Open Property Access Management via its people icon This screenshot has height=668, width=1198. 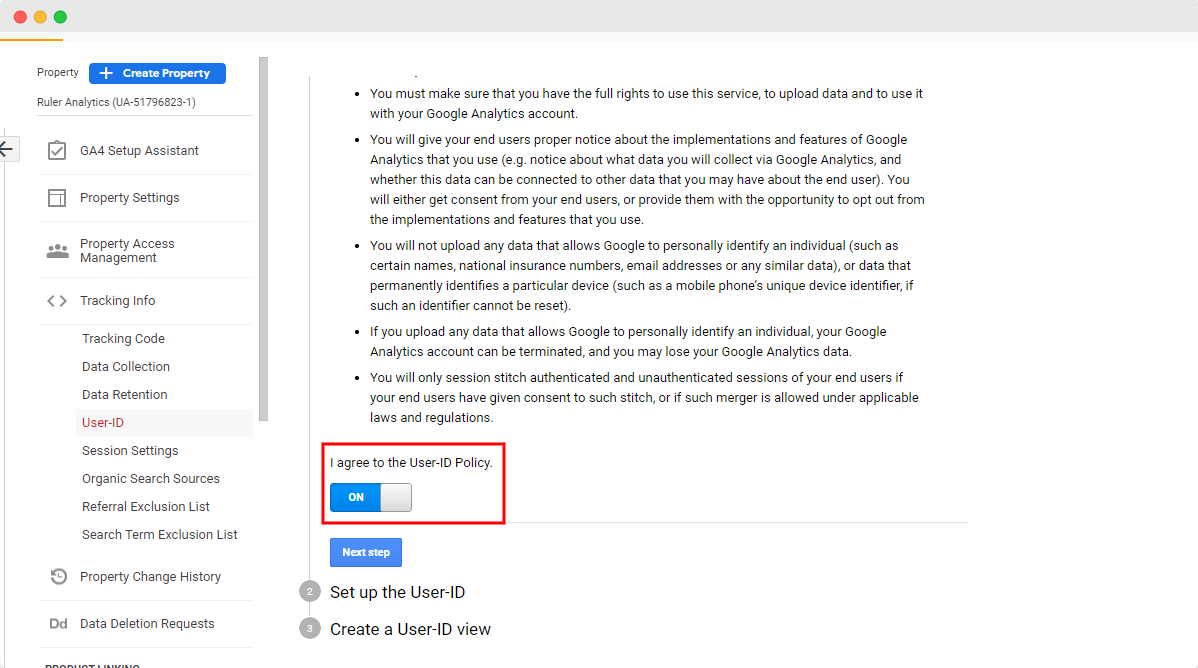(56, 249)
